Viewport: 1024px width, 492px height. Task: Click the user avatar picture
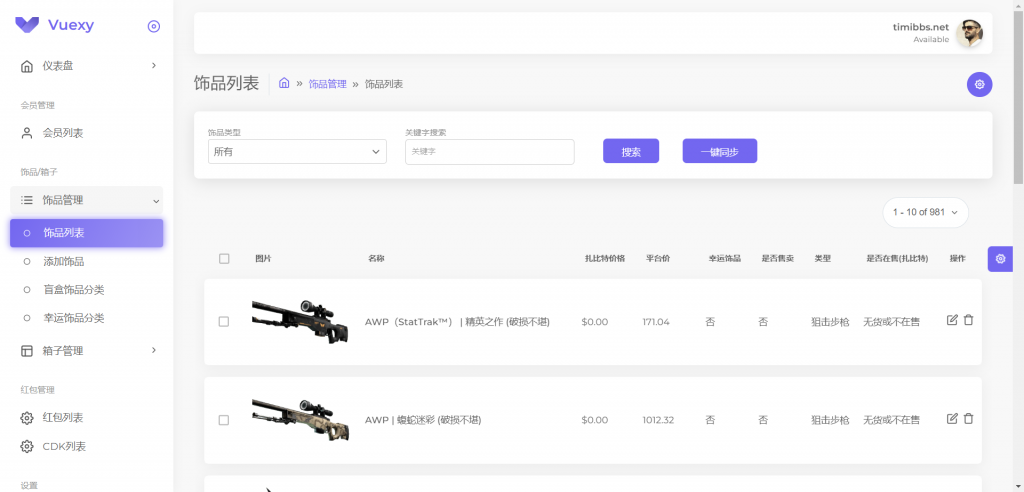pyautogui.click(x=969, y=33)
